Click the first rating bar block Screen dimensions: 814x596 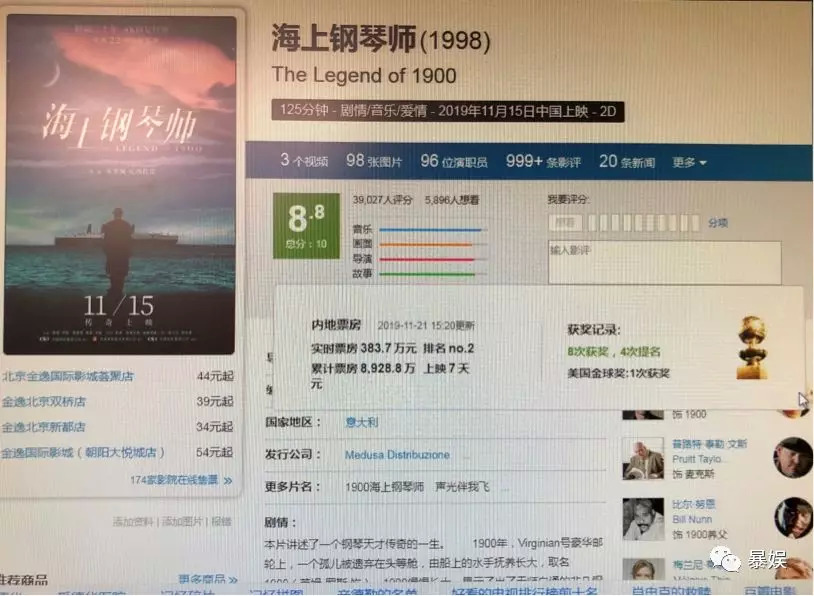point(592,223)
